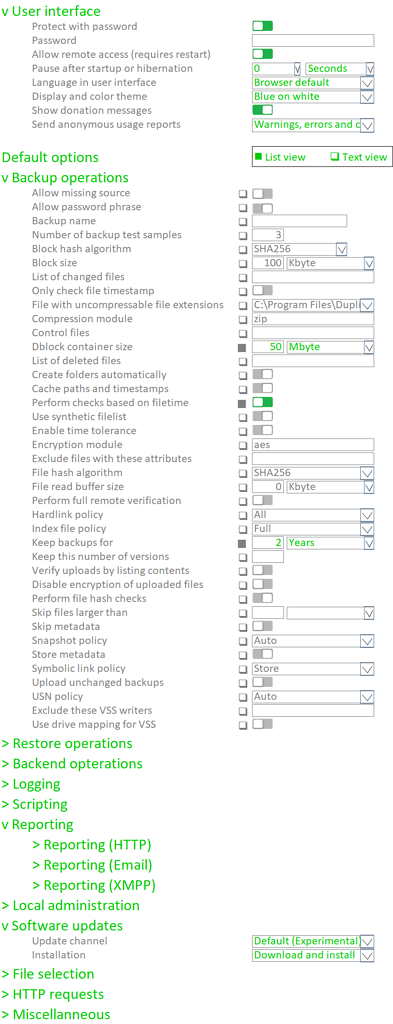Open the Installation dropdown

[x=313, y=955]
